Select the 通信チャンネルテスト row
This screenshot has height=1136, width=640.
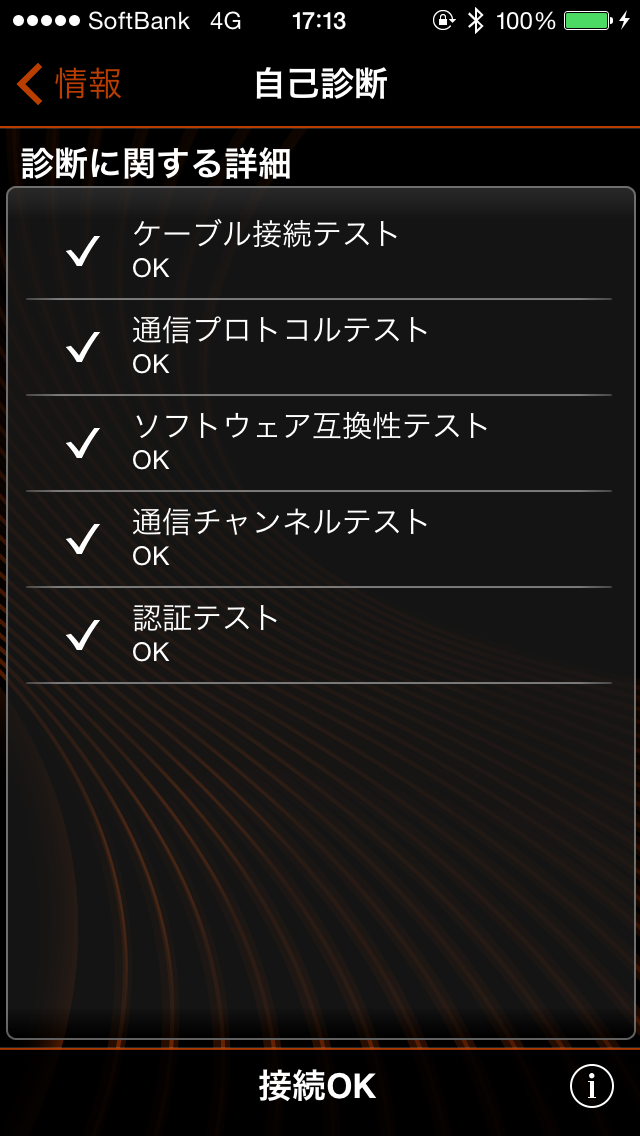click(318, 538)
